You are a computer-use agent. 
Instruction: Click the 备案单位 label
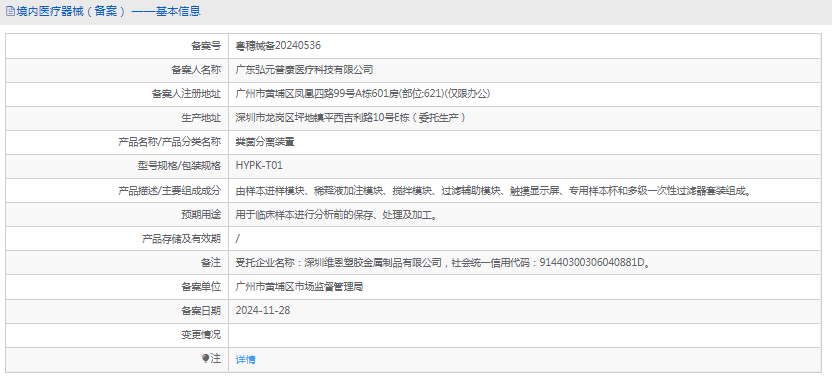pos(201,287)
